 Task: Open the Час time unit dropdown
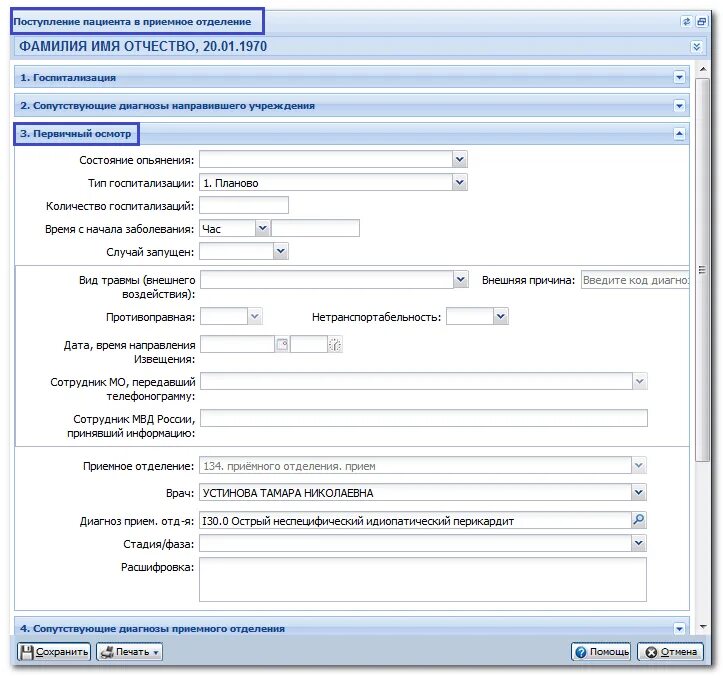[x=262, y=228]
